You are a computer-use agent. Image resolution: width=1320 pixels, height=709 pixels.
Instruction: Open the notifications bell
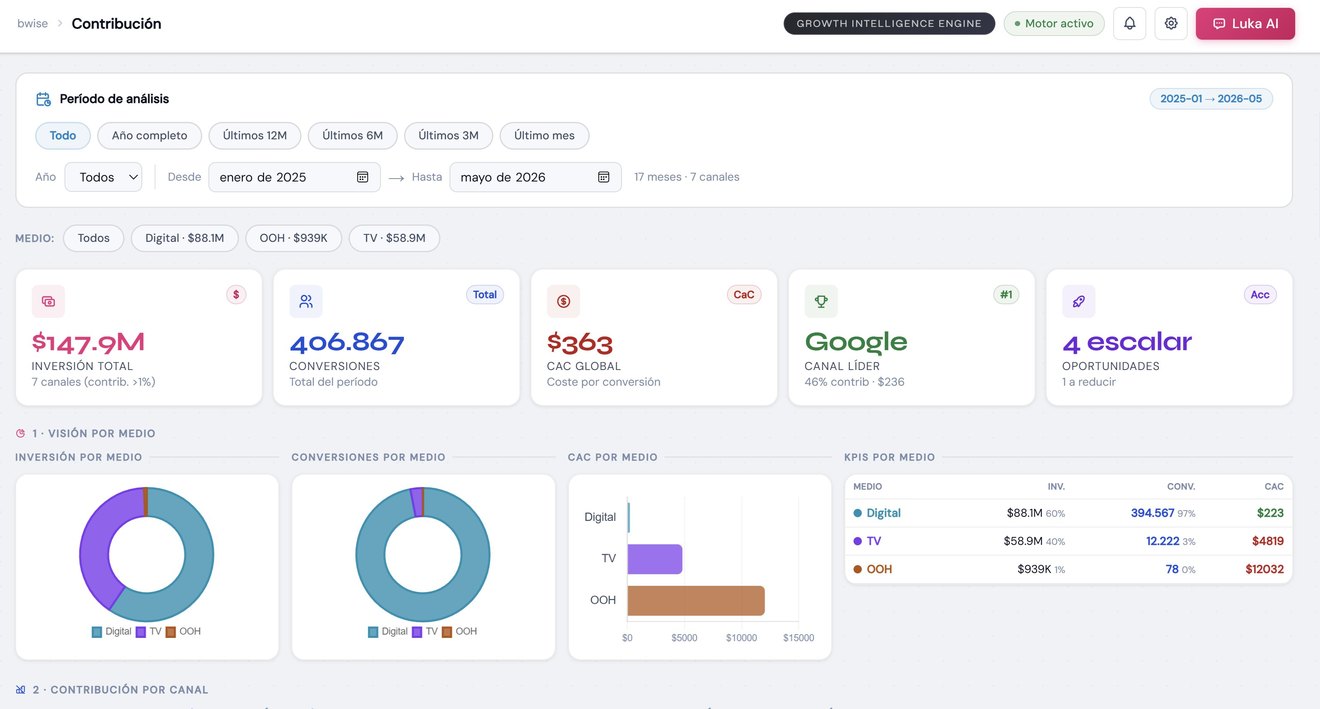[1129, 23]
